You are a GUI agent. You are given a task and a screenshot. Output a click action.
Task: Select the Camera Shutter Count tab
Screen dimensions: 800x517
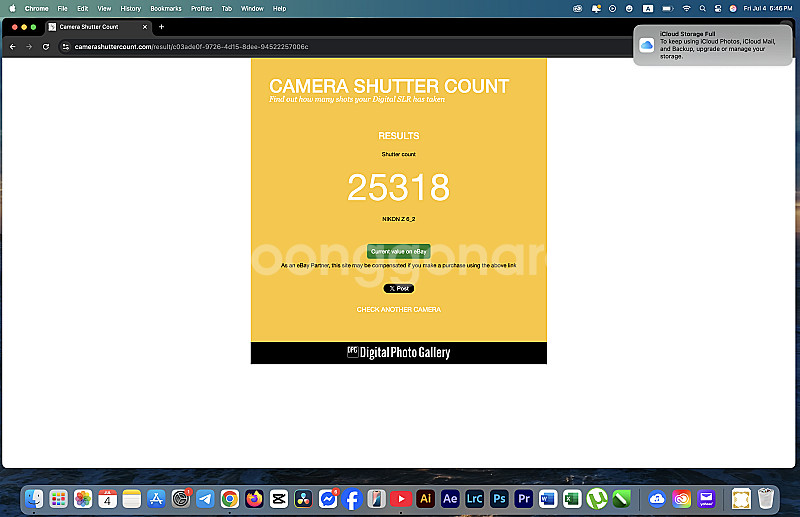point(98,27)
